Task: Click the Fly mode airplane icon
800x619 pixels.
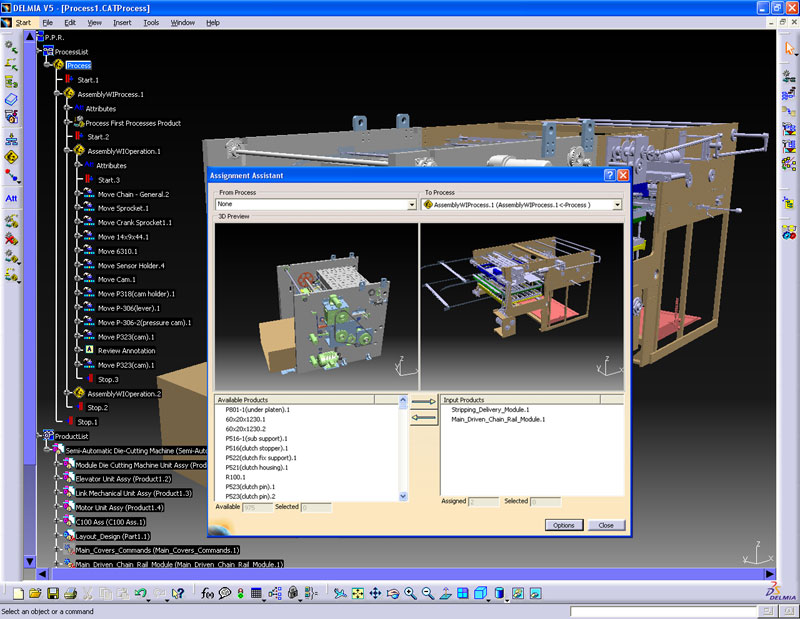Action: [x=340, y=593]
